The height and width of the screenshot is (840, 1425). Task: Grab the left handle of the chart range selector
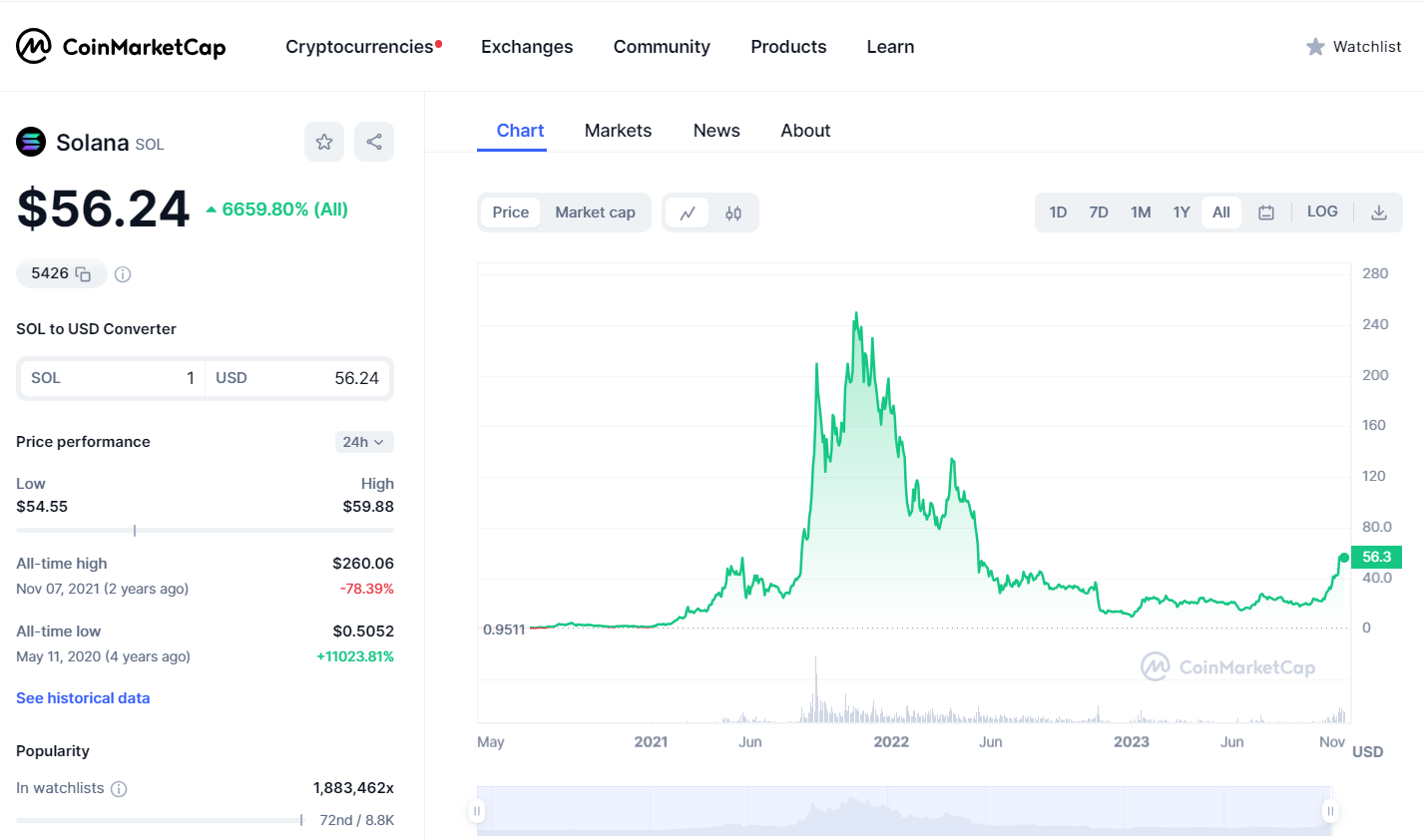(477, 811)
